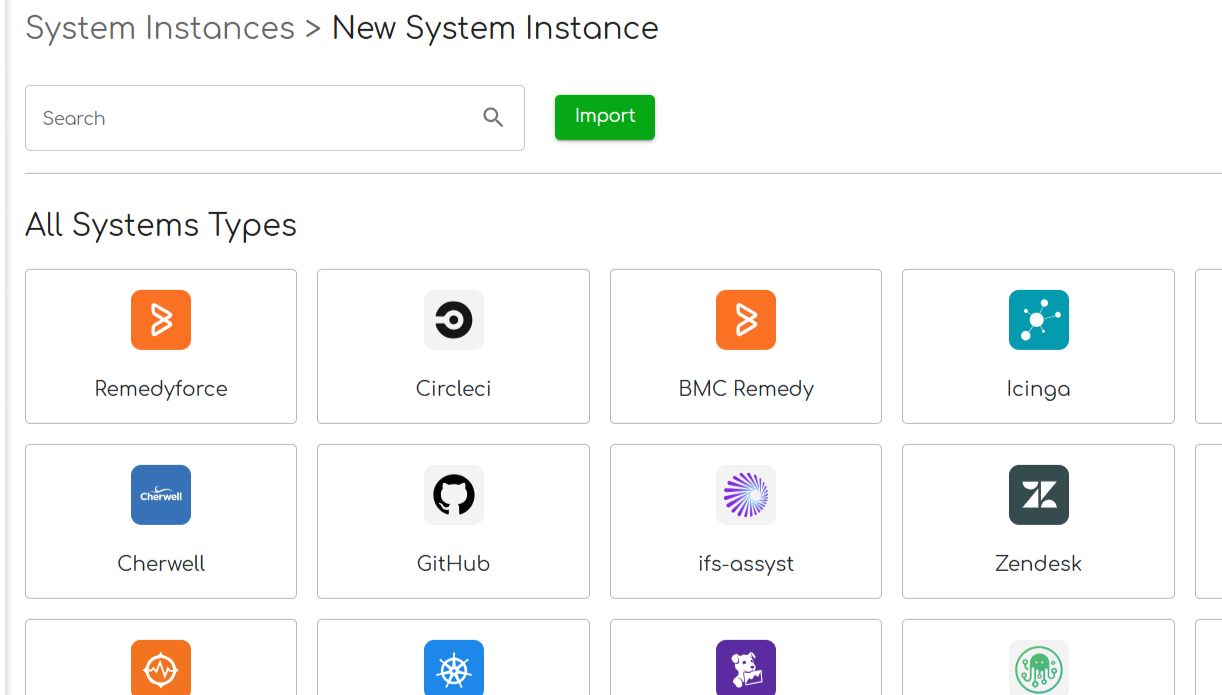Click the Remedyforce orange logo icon
Viewport: 1222px width, 695px height.
161,320
